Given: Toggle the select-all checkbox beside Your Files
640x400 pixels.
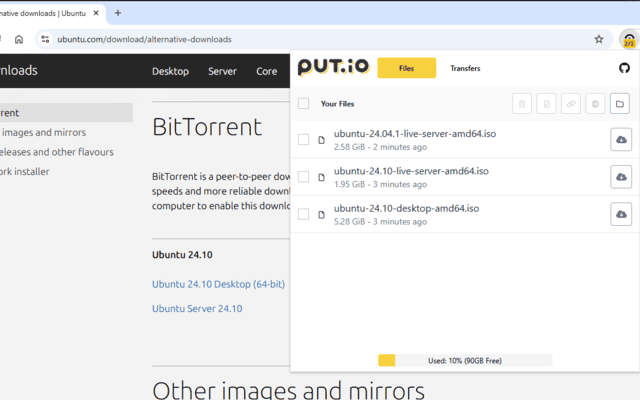Looking at the screenshot, I should tap(303, 103).
